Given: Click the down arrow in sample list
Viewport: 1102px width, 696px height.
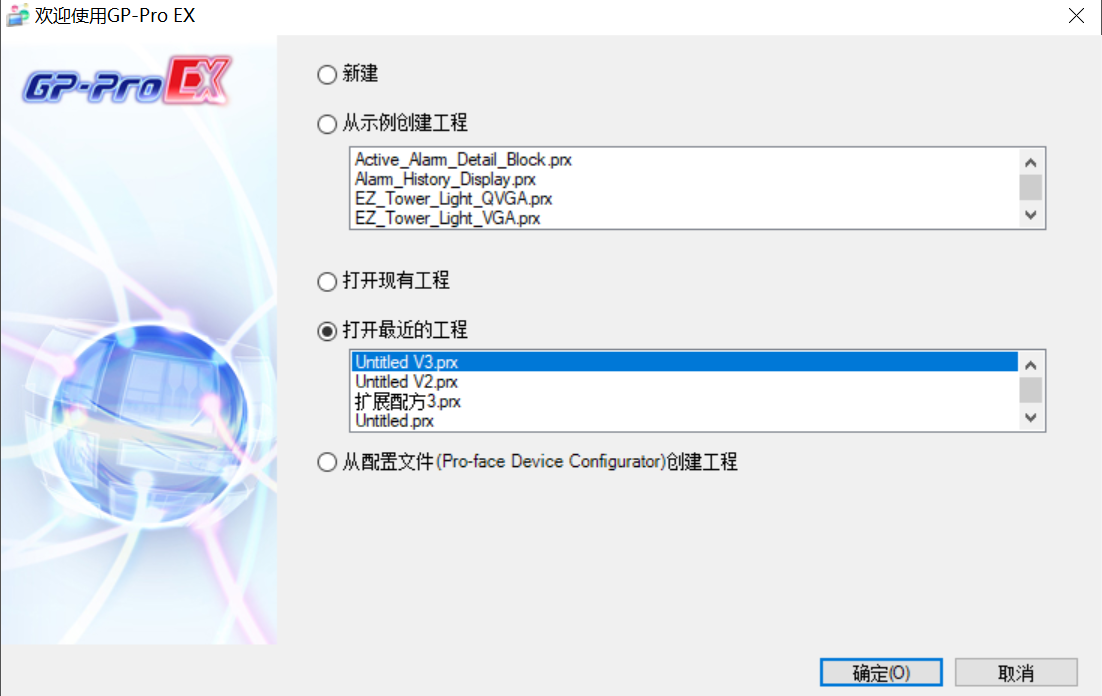Looking at the screenshot, I should (x=1030, y=215).
